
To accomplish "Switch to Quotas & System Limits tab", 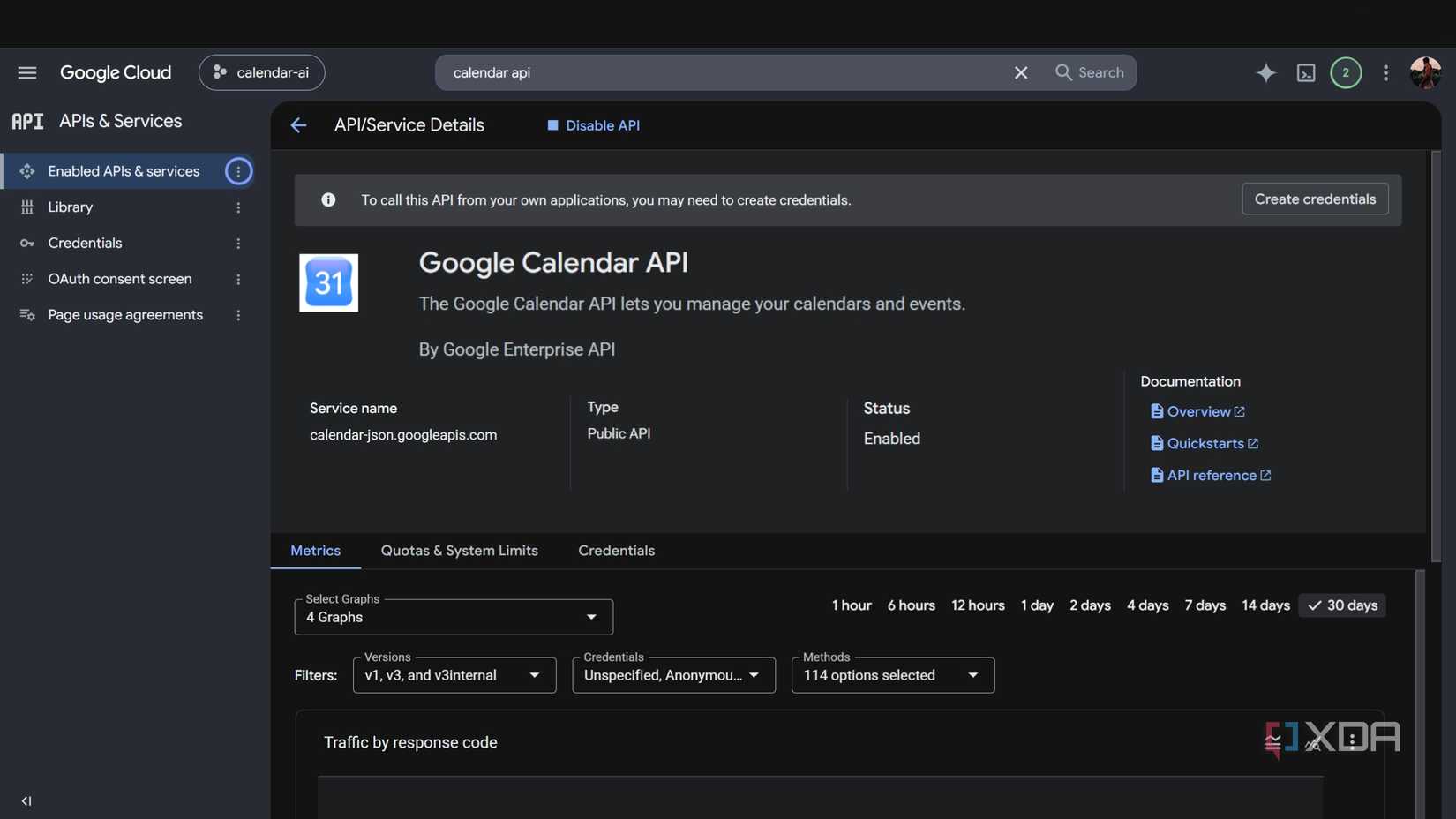I will pyautogui.click(x=459, y=551).
